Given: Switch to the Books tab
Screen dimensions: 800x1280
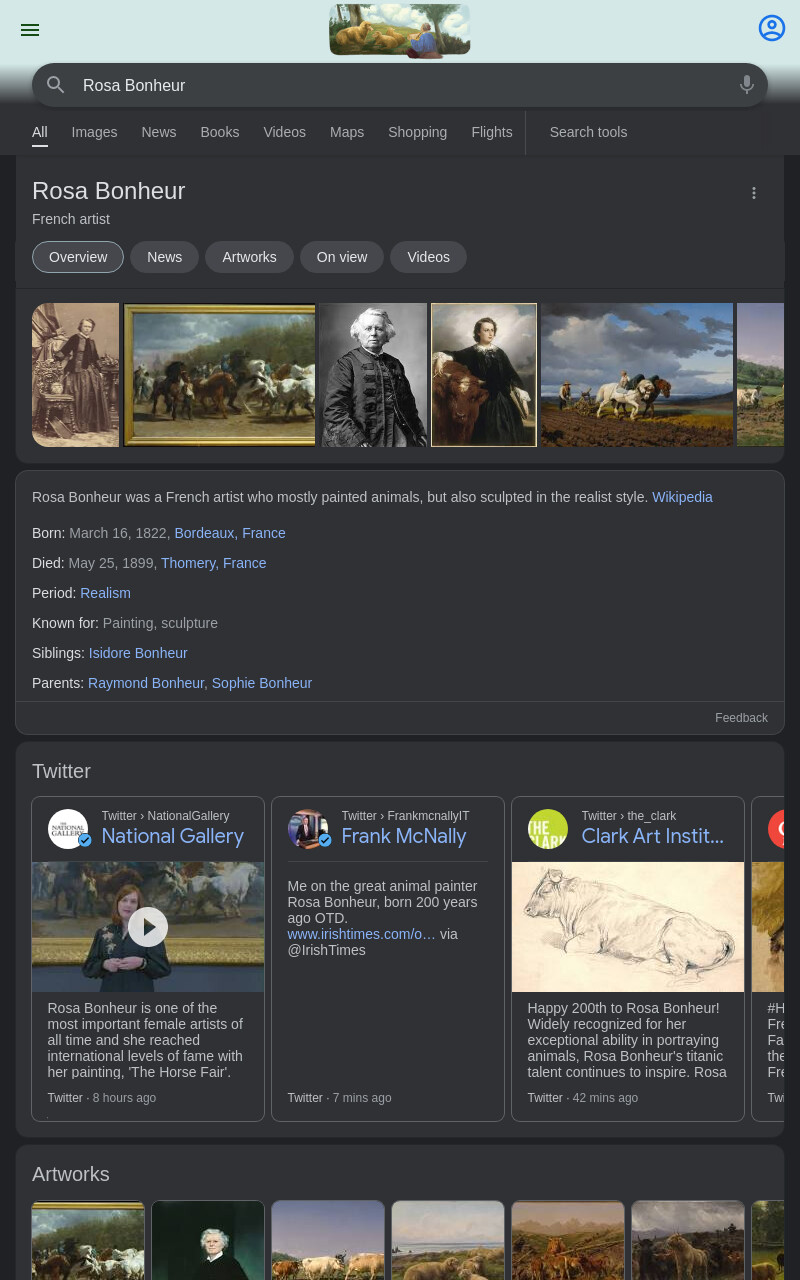Looking at the screenshot, I should (219, 132).
